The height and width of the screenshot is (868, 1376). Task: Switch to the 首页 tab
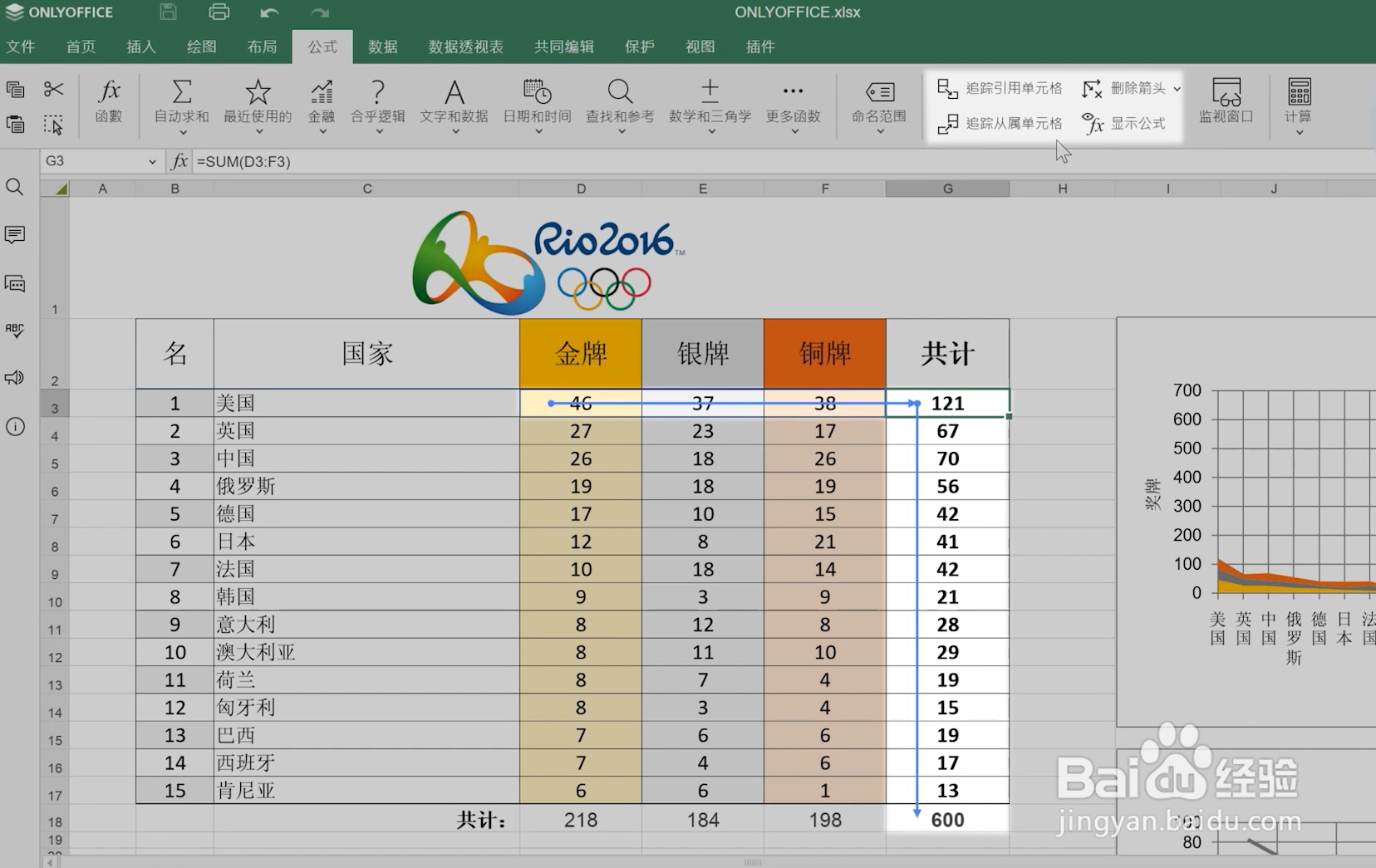[x=81, y=47]
